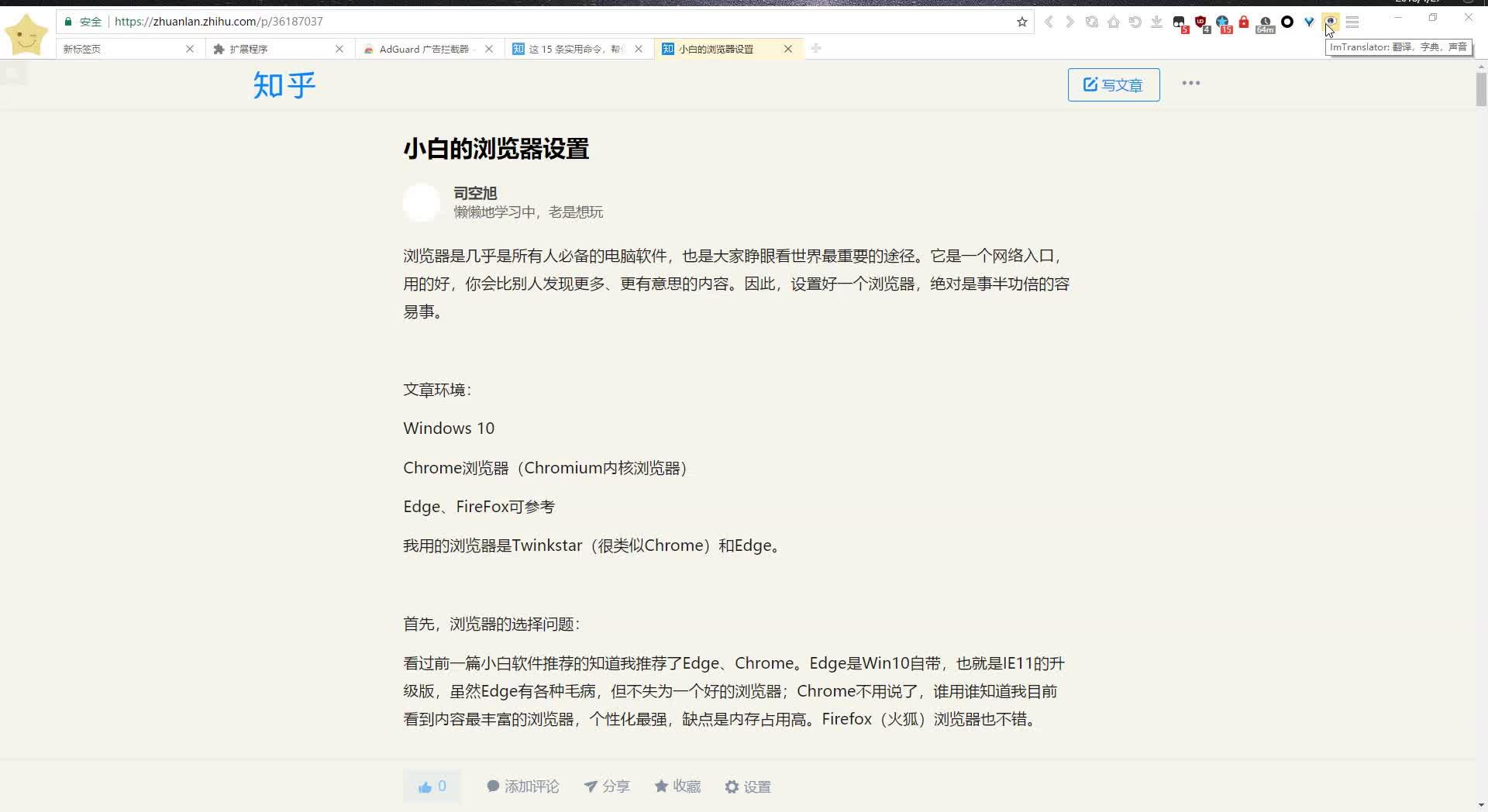Close the AdGuard tab

click(x=489, y=49)
